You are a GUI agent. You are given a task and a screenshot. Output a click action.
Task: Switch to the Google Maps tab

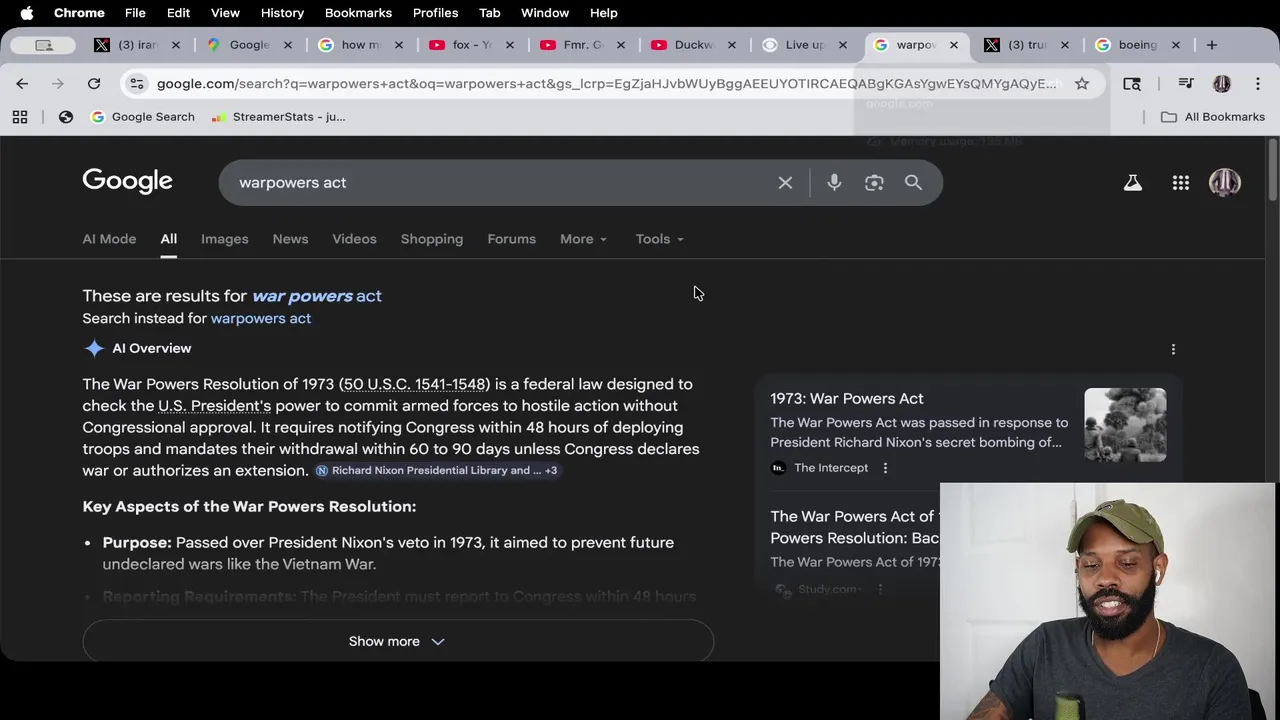249,45
